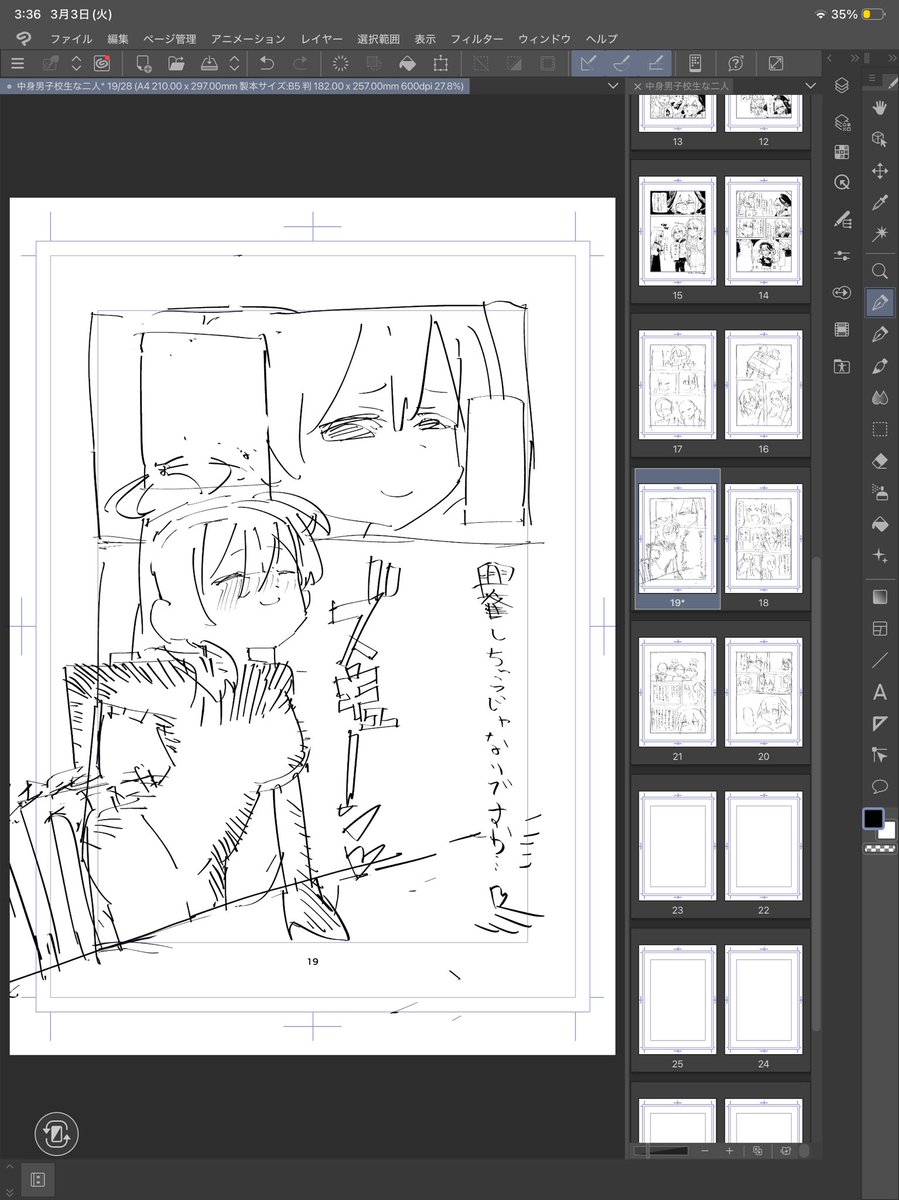Select the Balloon tool
The image size is (899, 1200).
point(880,786)
